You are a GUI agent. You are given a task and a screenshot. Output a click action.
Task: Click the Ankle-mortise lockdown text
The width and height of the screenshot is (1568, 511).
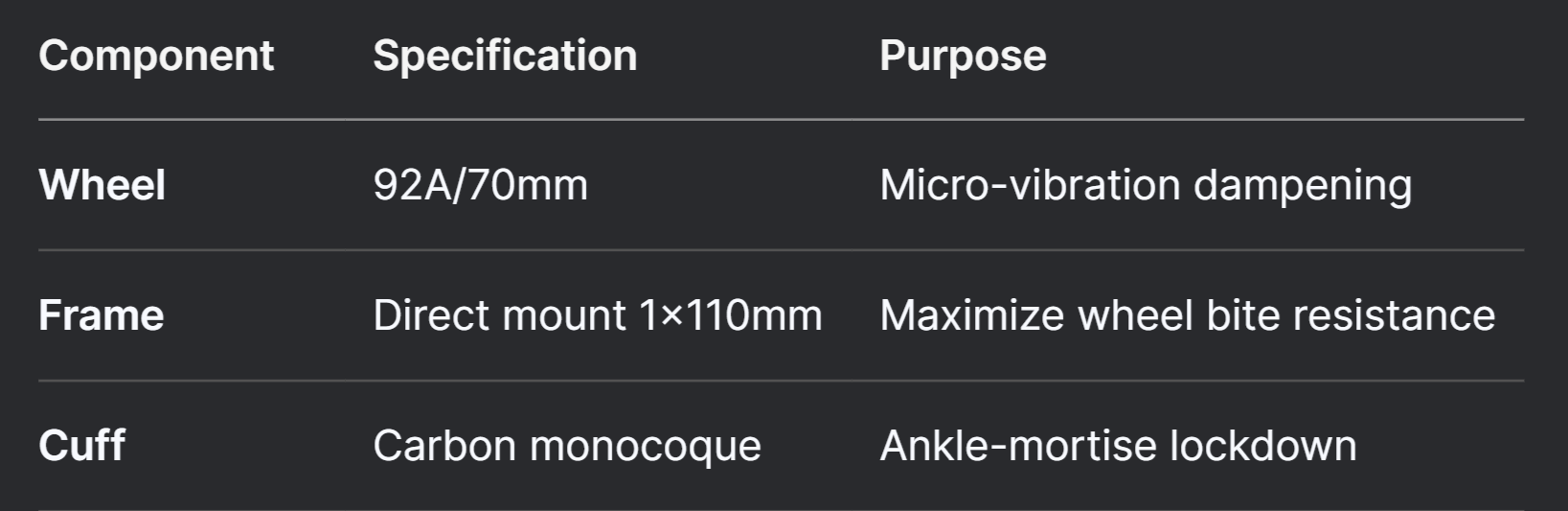1118,446
